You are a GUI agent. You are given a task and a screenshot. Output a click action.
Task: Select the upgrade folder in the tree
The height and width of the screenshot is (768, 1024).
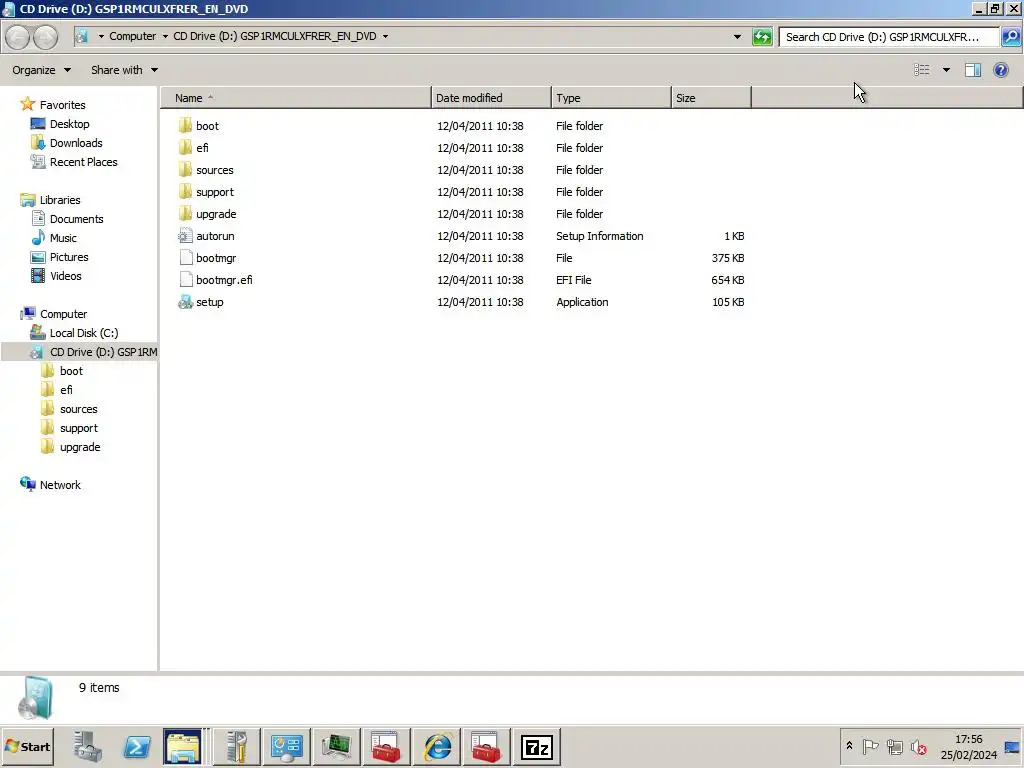(80, 447)
